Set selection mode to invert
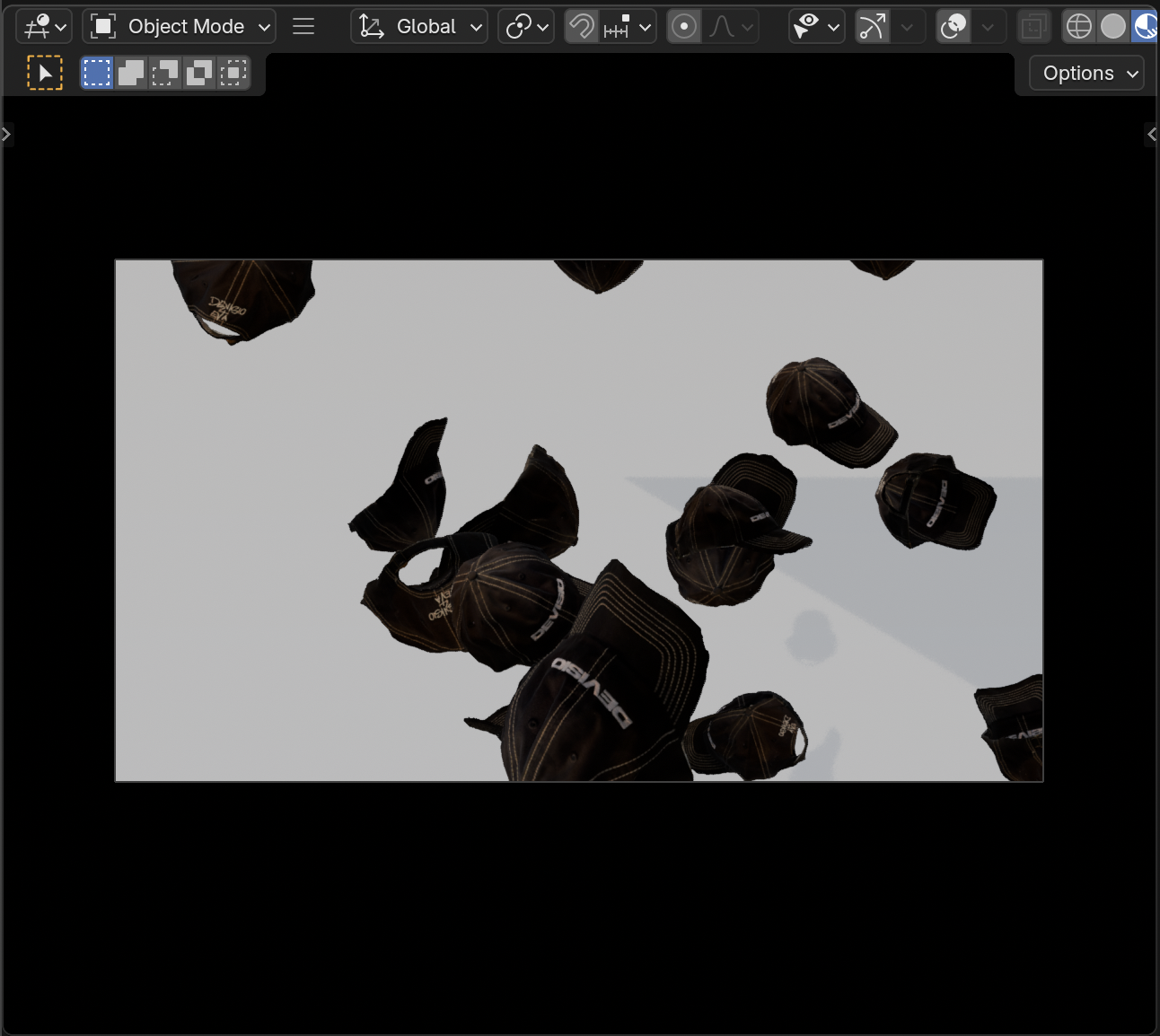 [x=199, y=73]
